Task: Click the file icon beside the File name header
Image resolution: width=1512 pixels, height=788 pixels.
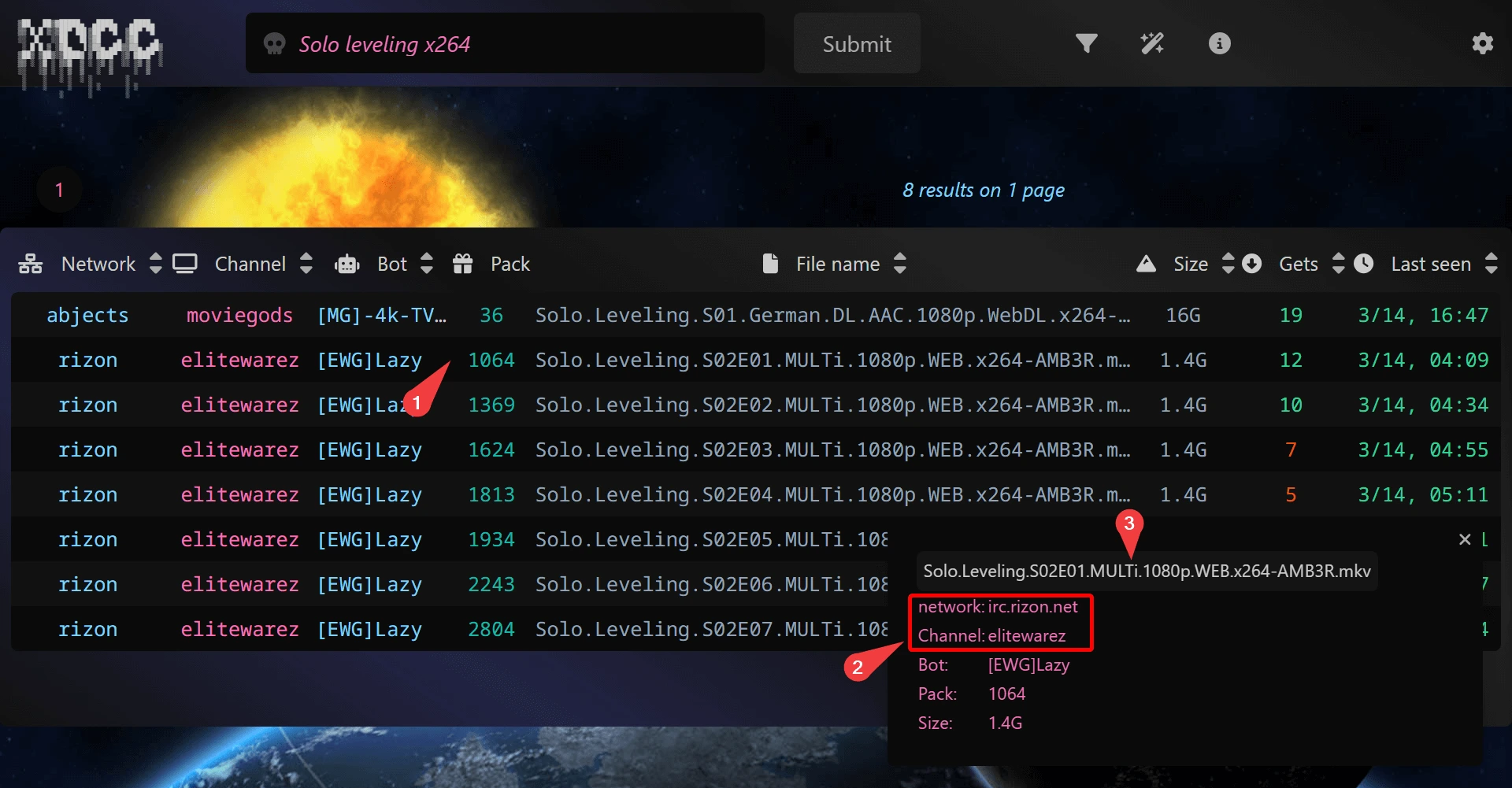Action: coord(769,264)
